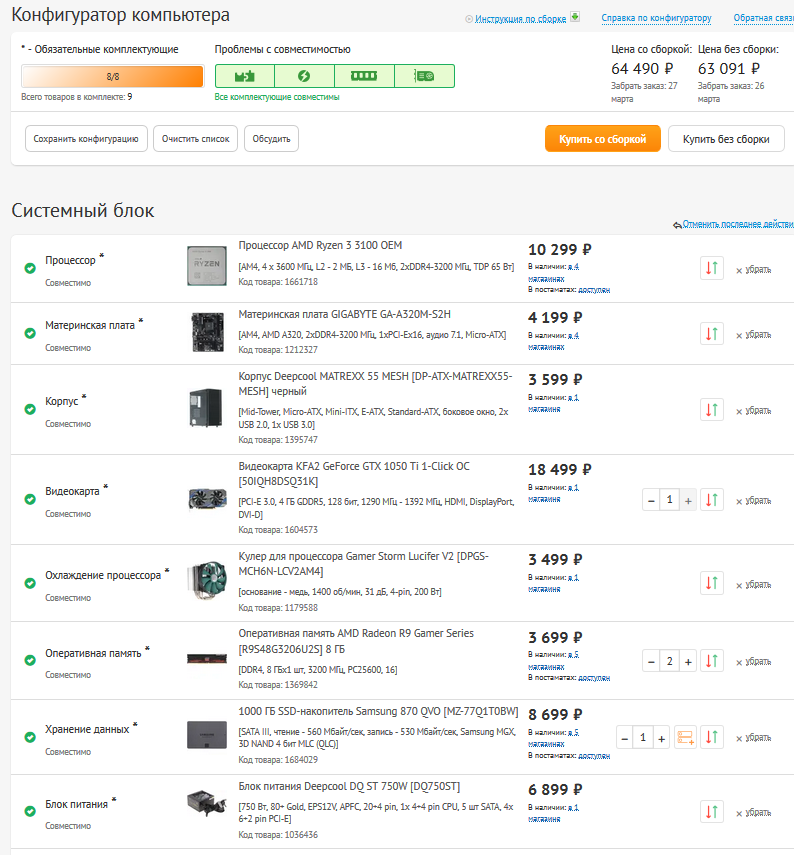Image resolution: width=794 pixels, height=855 pixels.
Task: Decrease video card quantity
Action: click(x=651, y=500)
